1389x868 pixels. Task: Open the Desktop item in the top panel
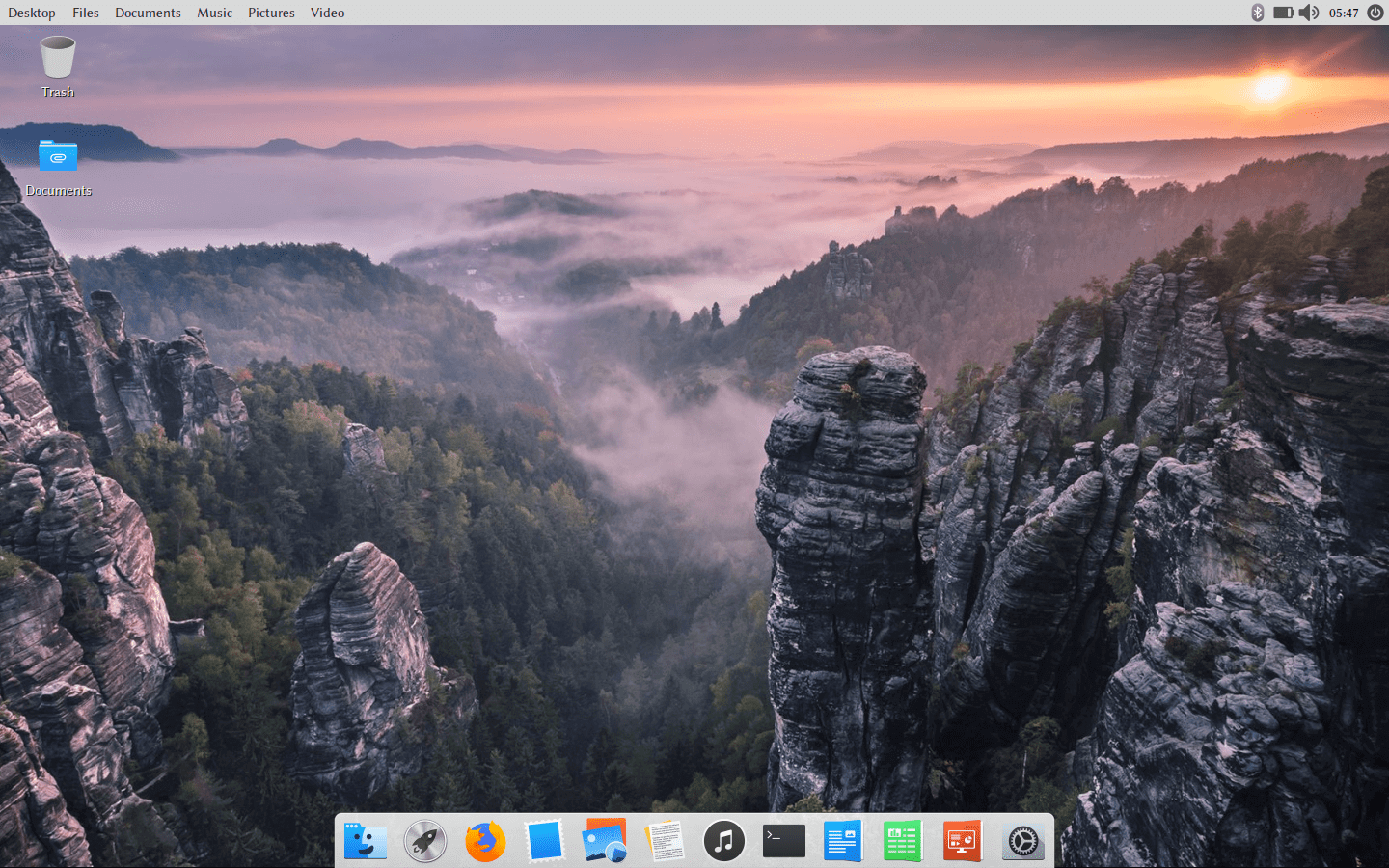click(32, 13)
